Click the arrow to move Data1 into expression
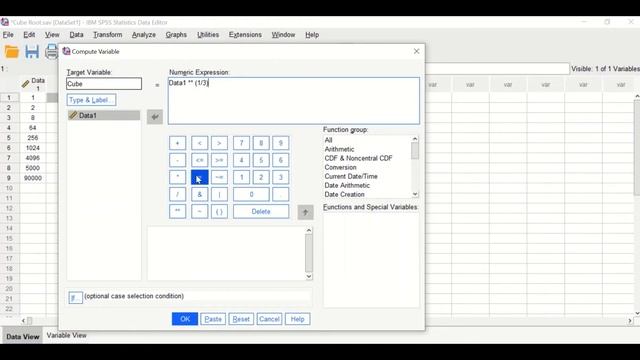This screenshot has height=360, width=640. (155, 117)
